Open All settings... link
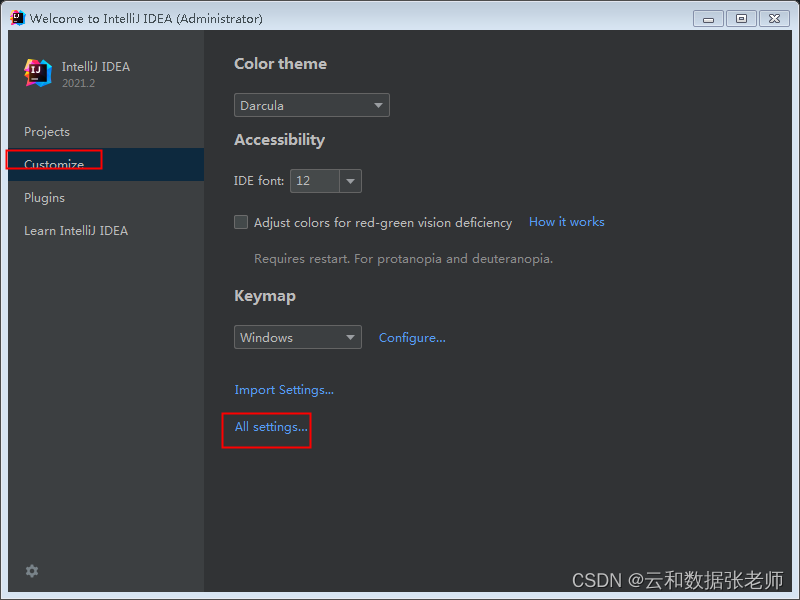Viewport: 800px width, 600px height. (271, 427)
